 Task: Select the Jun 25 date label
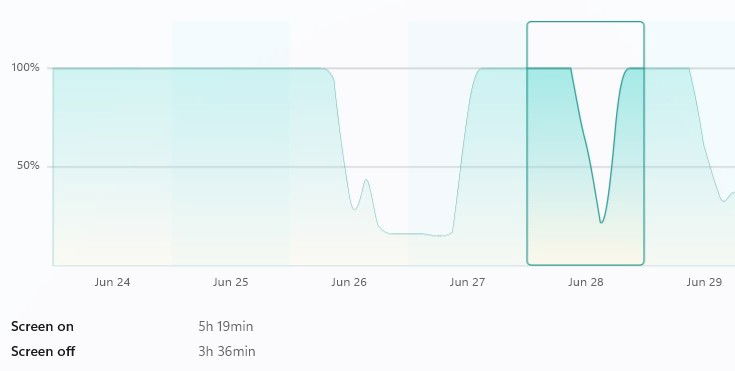(230, 282)
